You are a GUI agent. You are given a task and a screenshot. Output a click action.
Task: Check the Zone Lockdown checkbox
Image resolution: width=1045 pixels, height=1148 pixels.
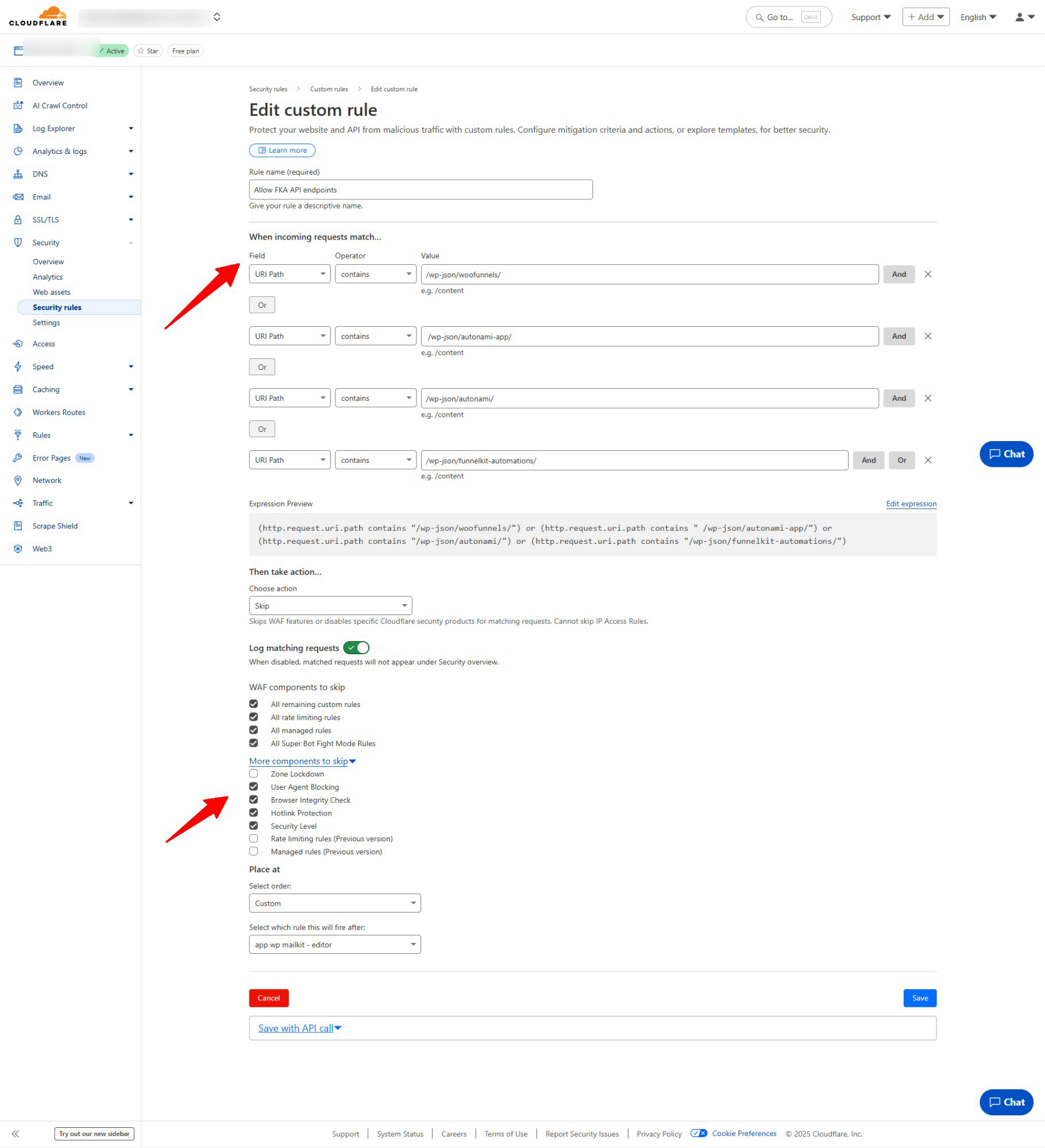coord(253,774)
